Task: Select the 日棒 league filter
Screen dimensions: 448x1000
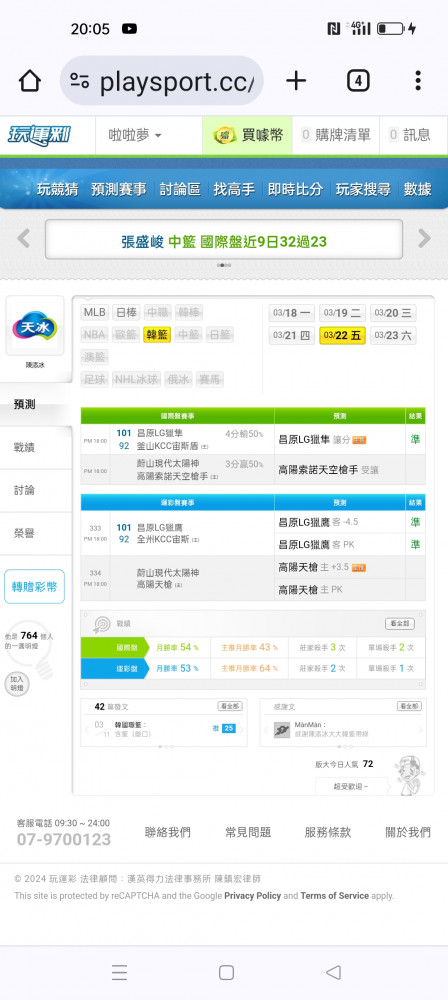Action: tap(126, 312)
